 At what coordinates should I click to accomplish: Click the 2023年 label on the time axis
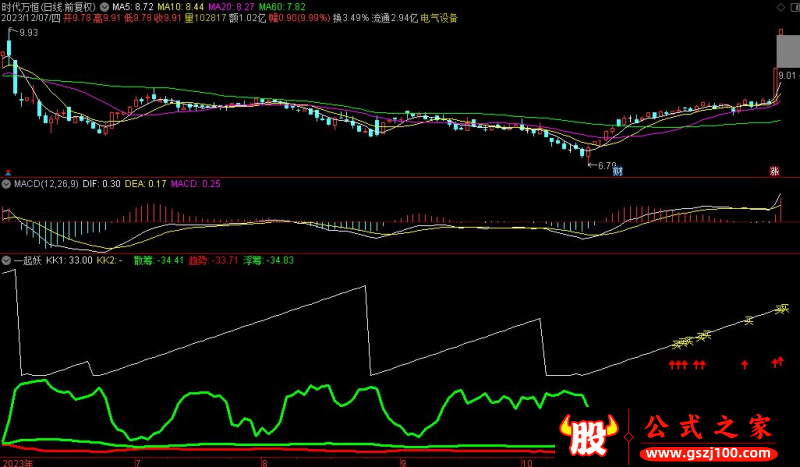tap(17, 462)
